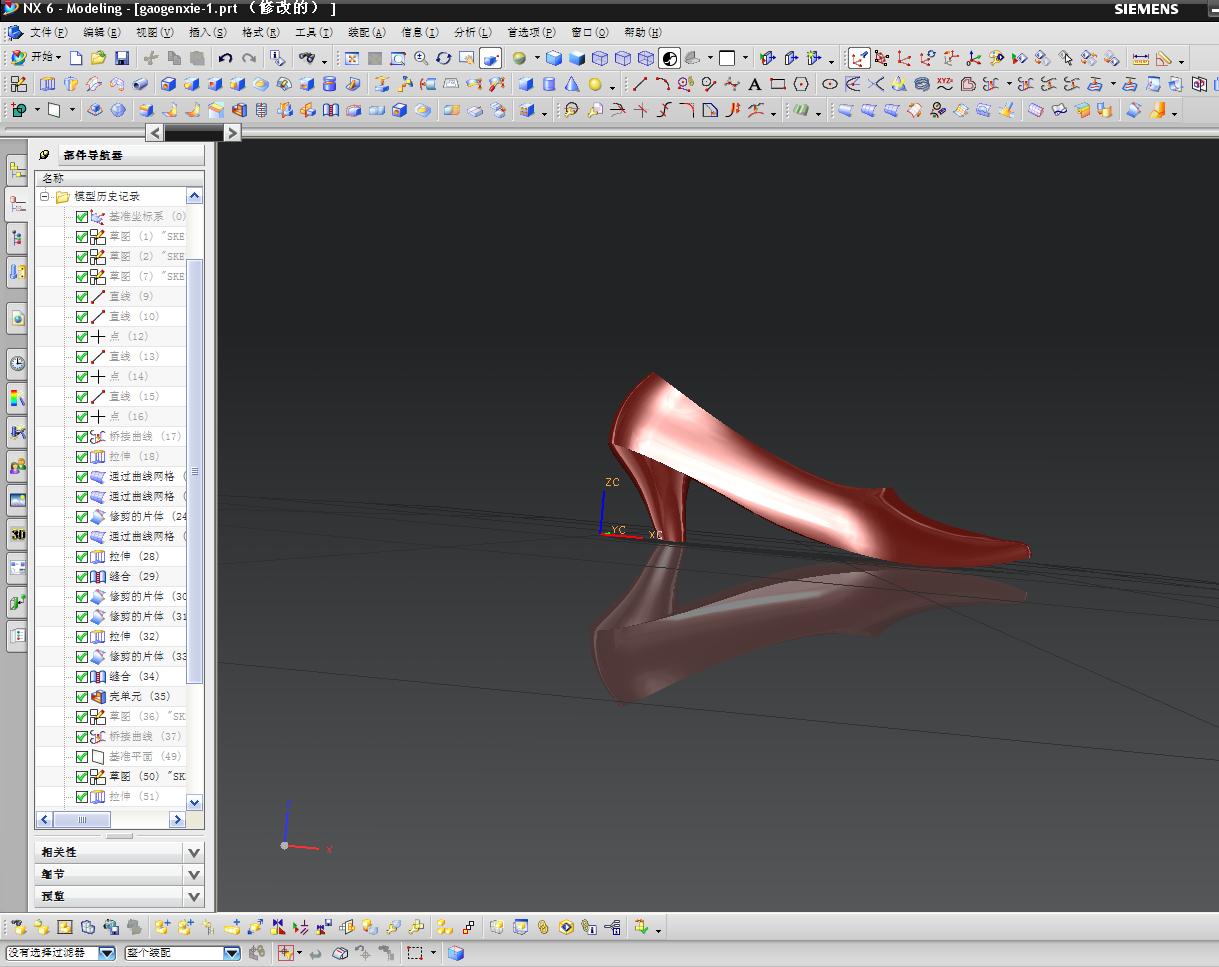Image resolution: width=1219 pixels, height=967 pixels.
Task: Toggle checkbox for 壳单元 (35)
Action: [82, 696]
